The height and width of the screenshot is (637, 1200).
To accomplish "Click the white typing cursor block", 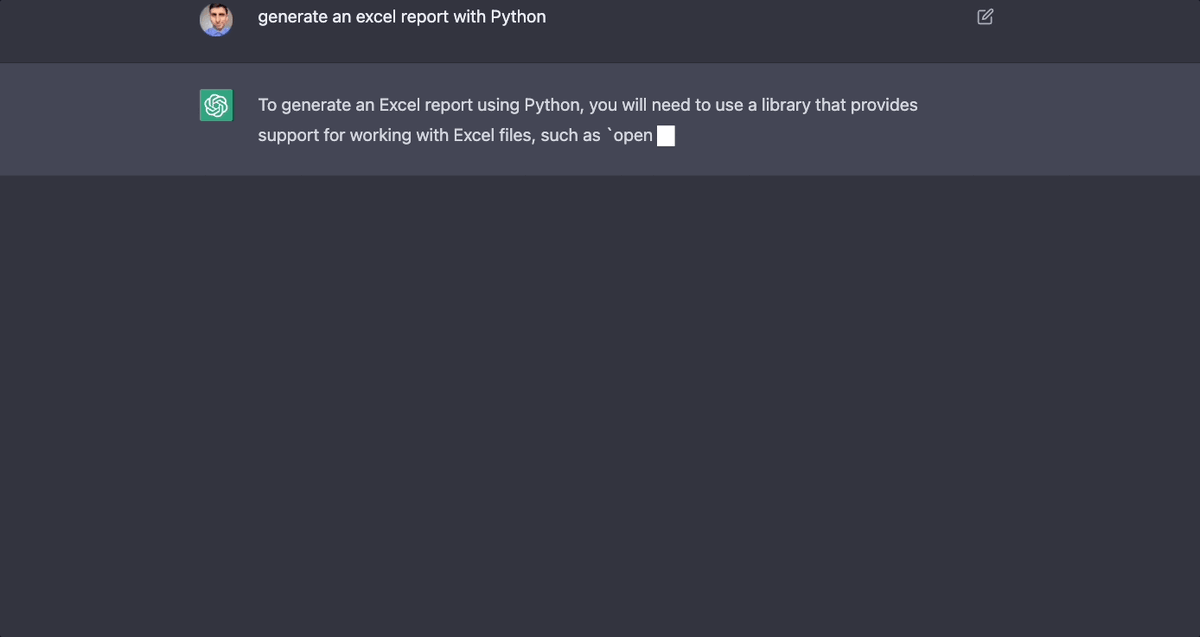I will coord(666,135).
